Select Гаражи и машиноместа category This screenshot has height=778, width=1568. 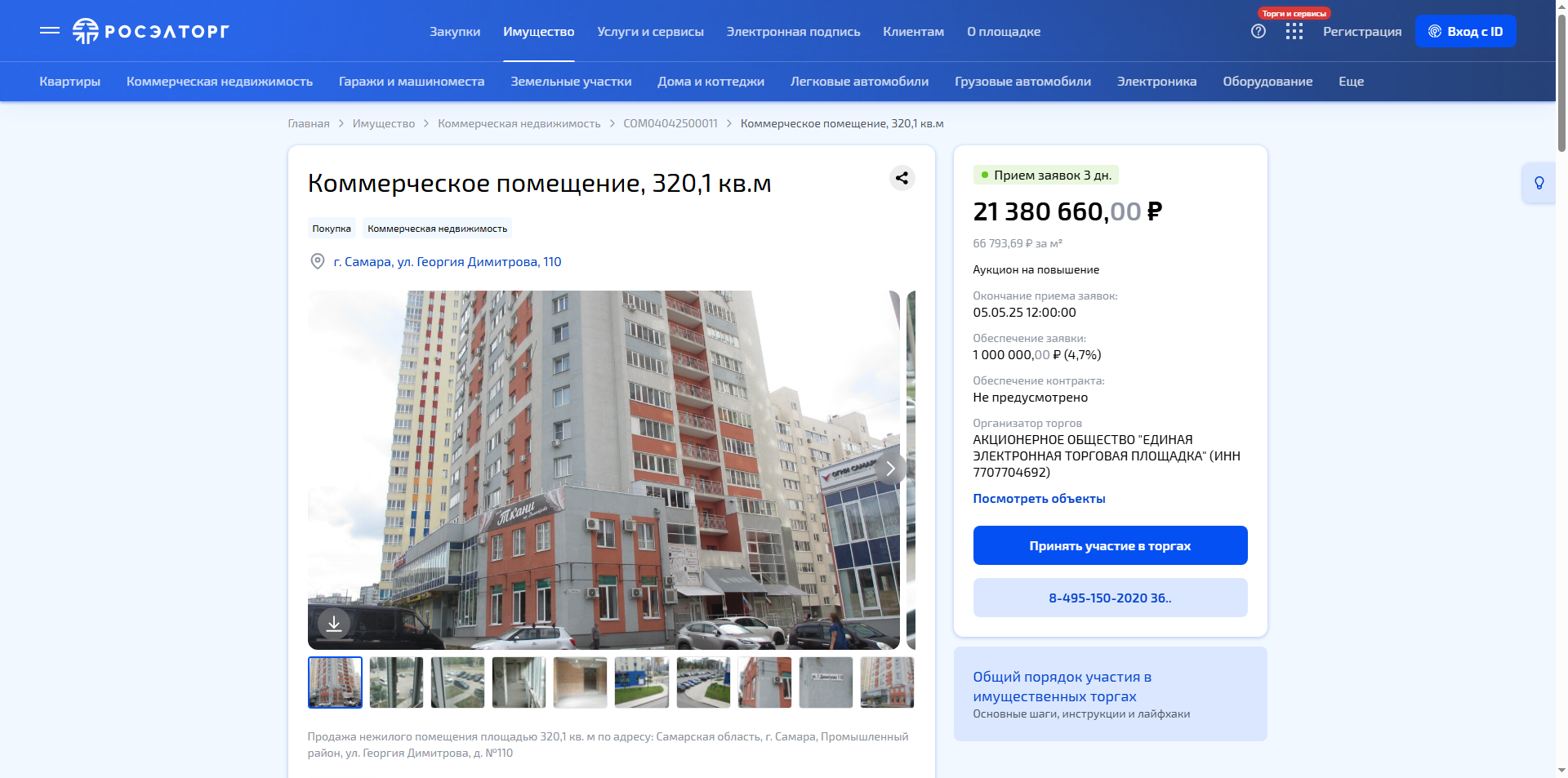(x=412, y=82)
